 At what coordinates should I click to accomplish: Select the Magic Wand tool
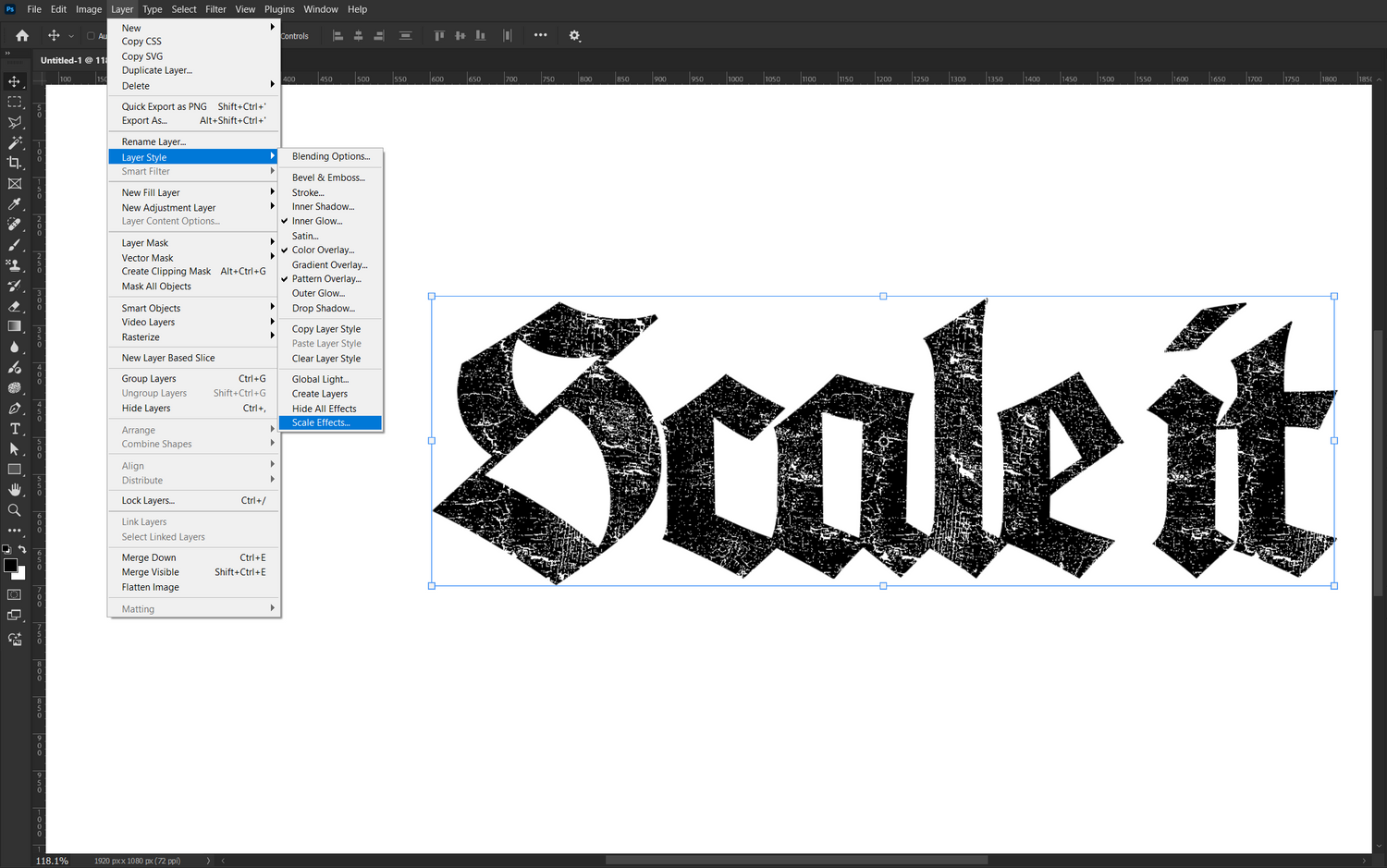coord(15,142)
